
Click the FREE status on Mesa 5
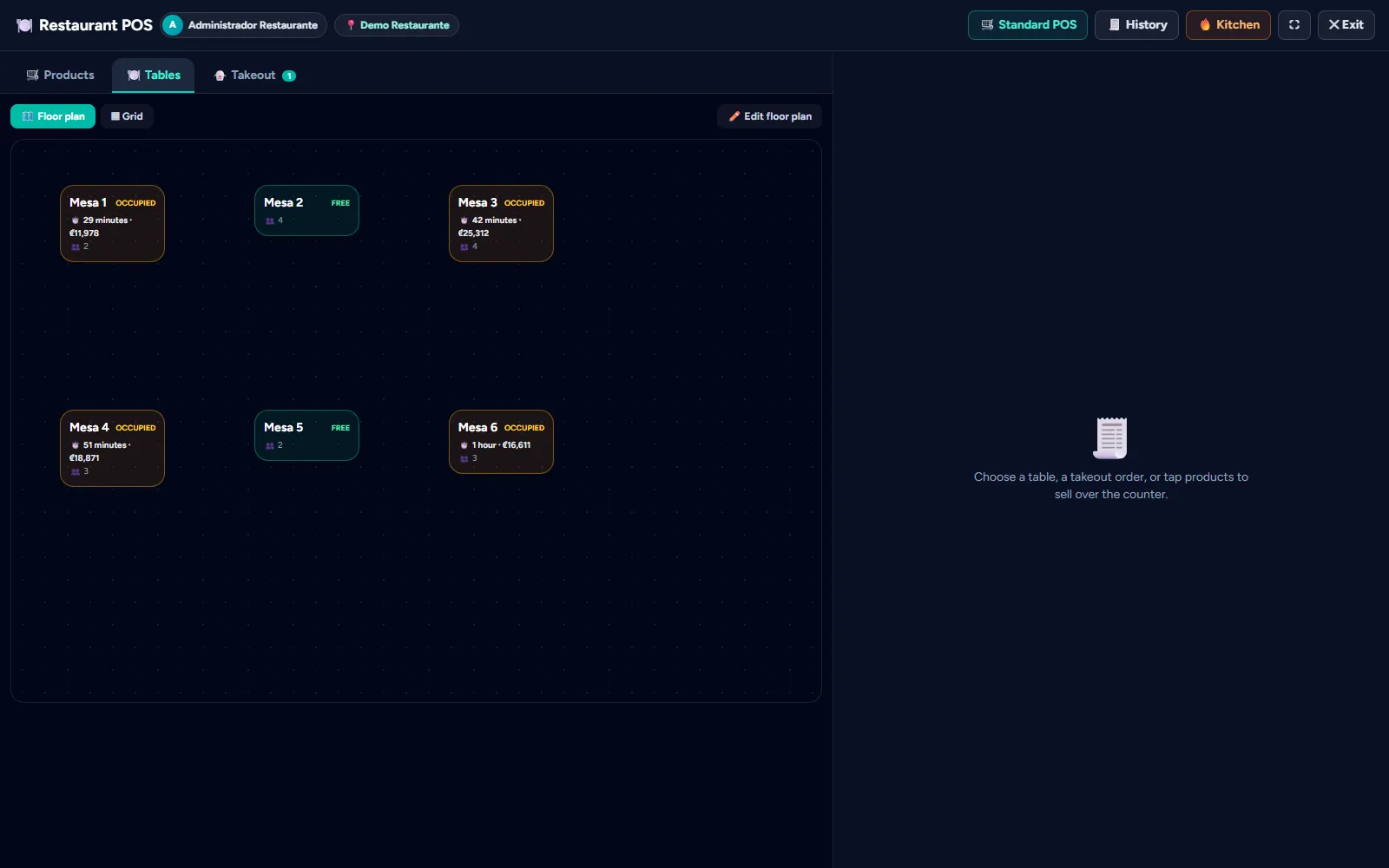(340, 428)
